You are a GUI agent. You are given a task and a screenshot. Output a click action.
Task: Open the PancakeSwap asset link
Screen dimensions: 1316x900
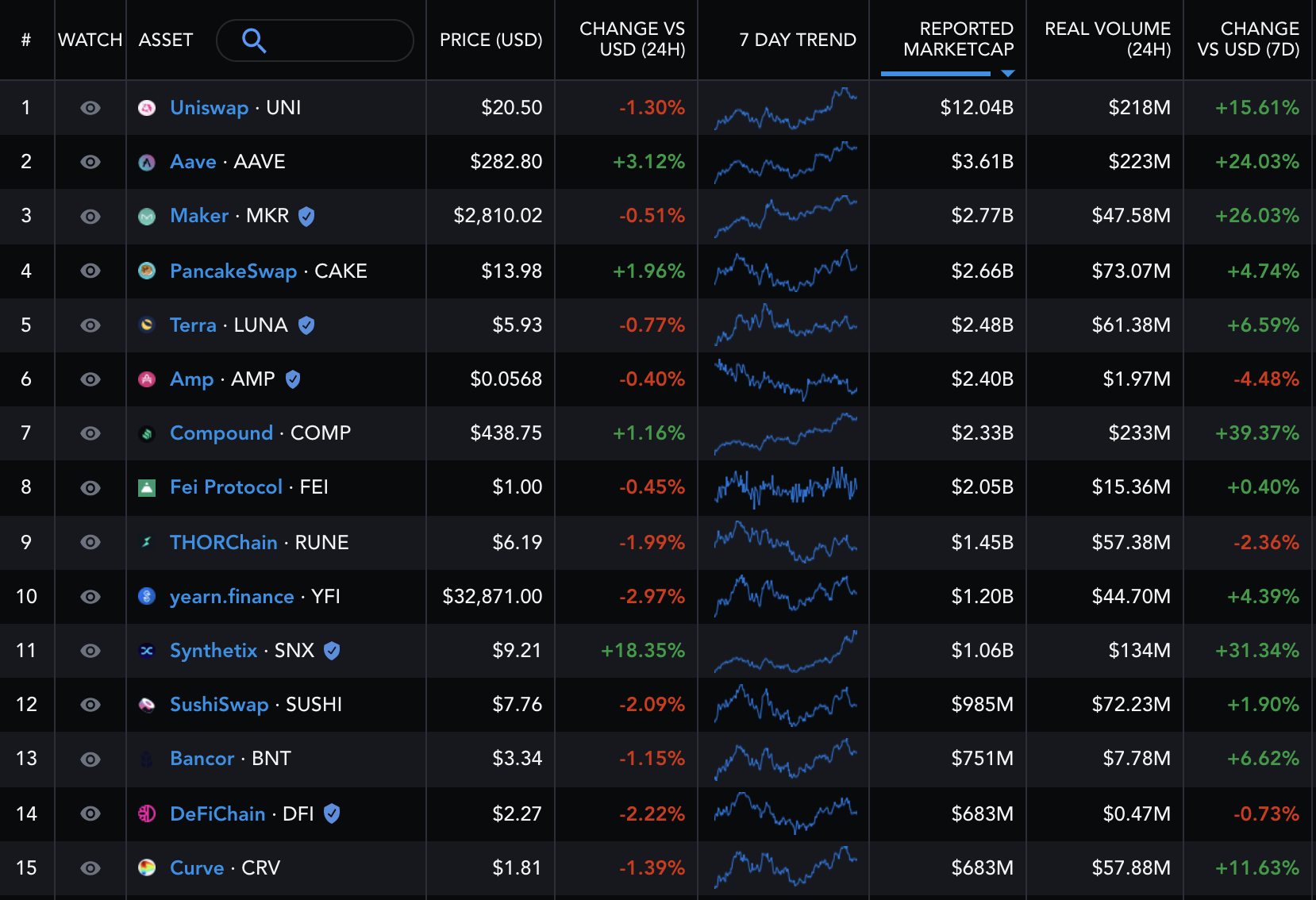pyautogui.click(x=233, y=271)
